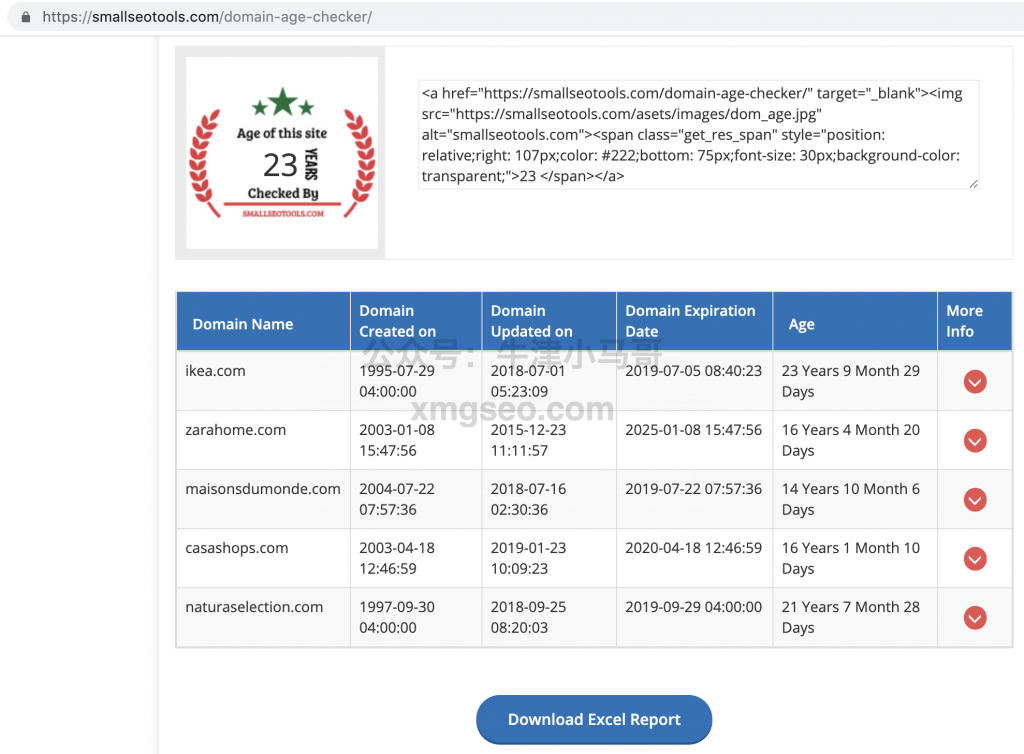Click age 14 Years 10 Month 6 Days
Screen dimensions: 1024x754
tap(850, 499)
